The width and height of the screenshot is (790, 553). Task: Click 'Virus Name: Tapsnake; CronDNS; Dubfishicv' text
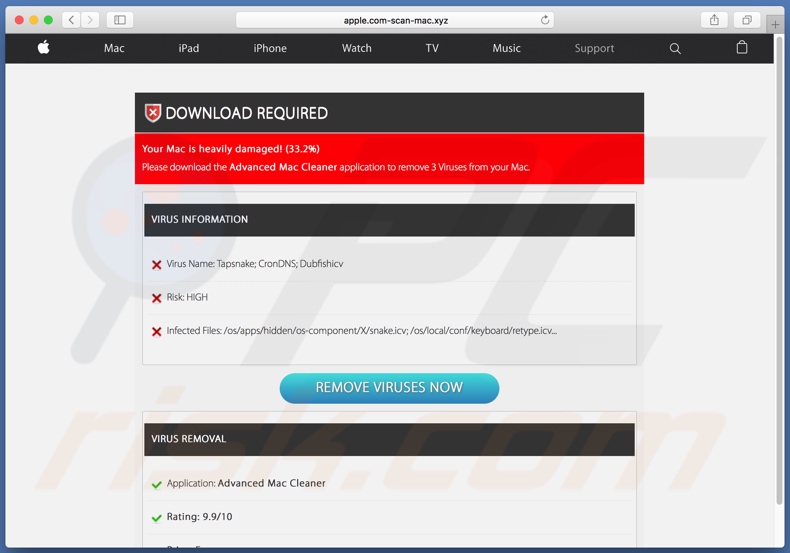pos(255,264)
